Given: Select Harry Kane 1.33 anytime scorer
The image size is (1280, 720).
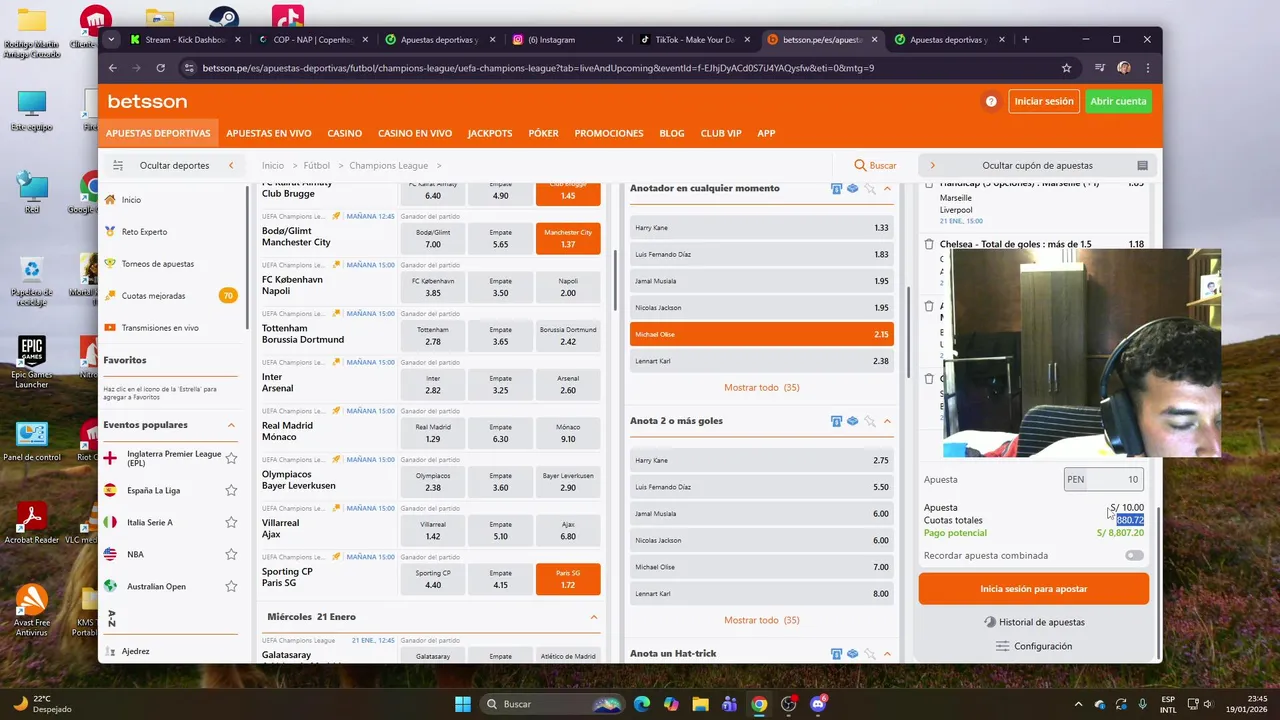Looking at the screenshot, I should [x=761, y=228].
